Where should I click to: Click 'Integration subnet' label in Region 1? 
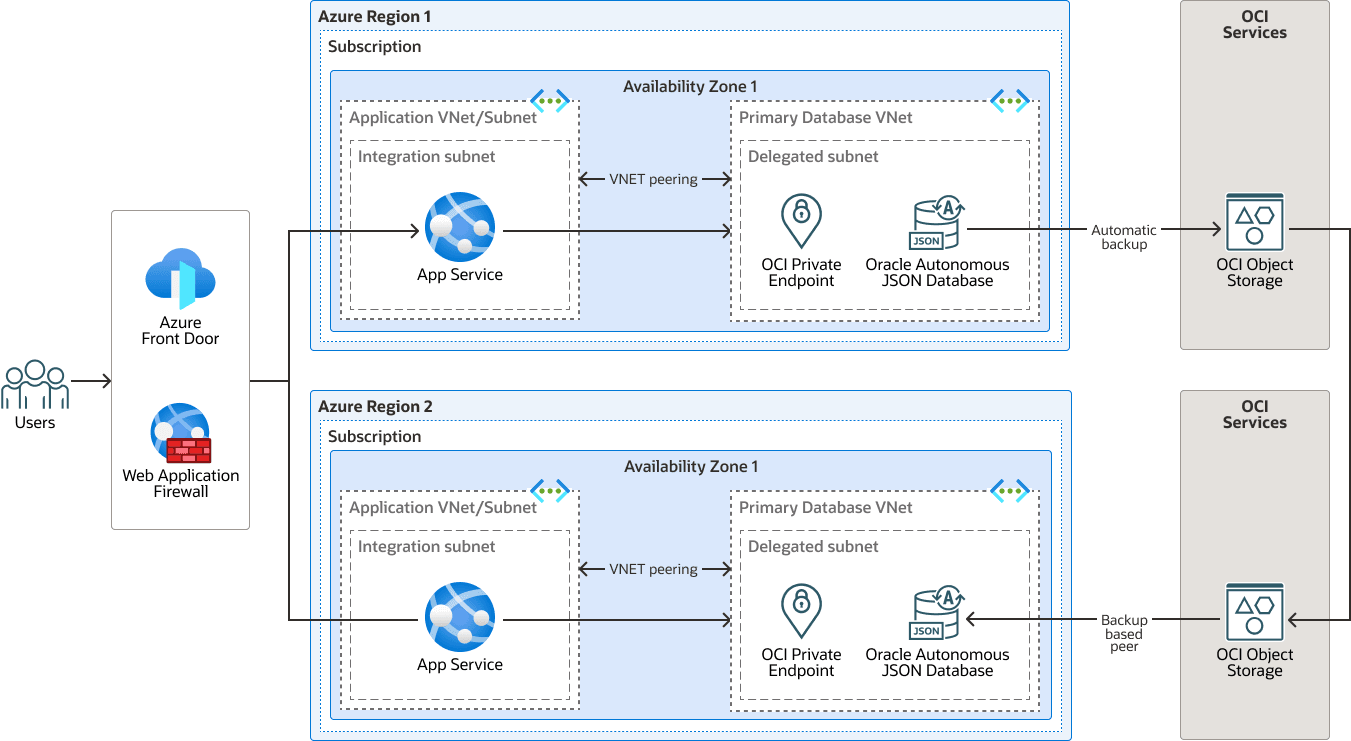[x=427, y=157]
